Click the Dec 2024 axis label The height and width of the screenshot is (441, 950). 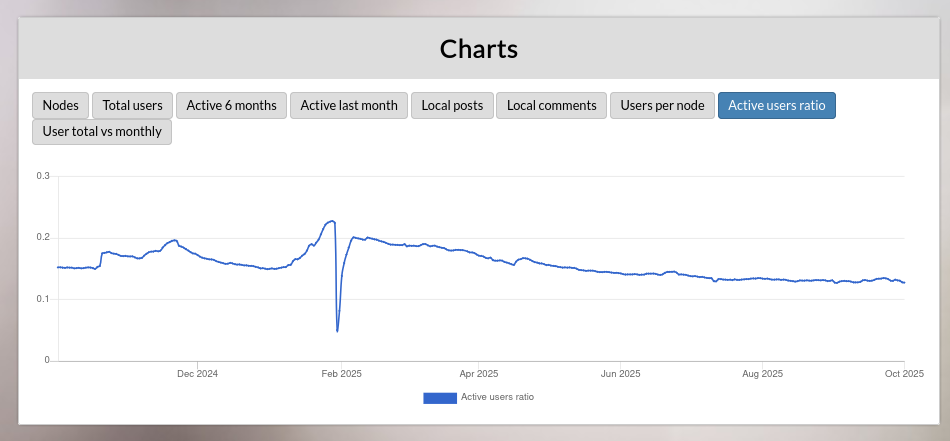click(197, 374)
